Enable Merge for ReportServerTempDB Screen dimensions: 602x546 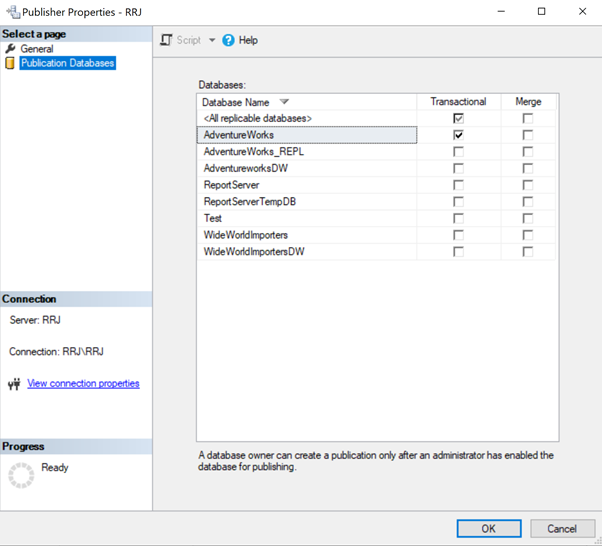click(528, 202)
